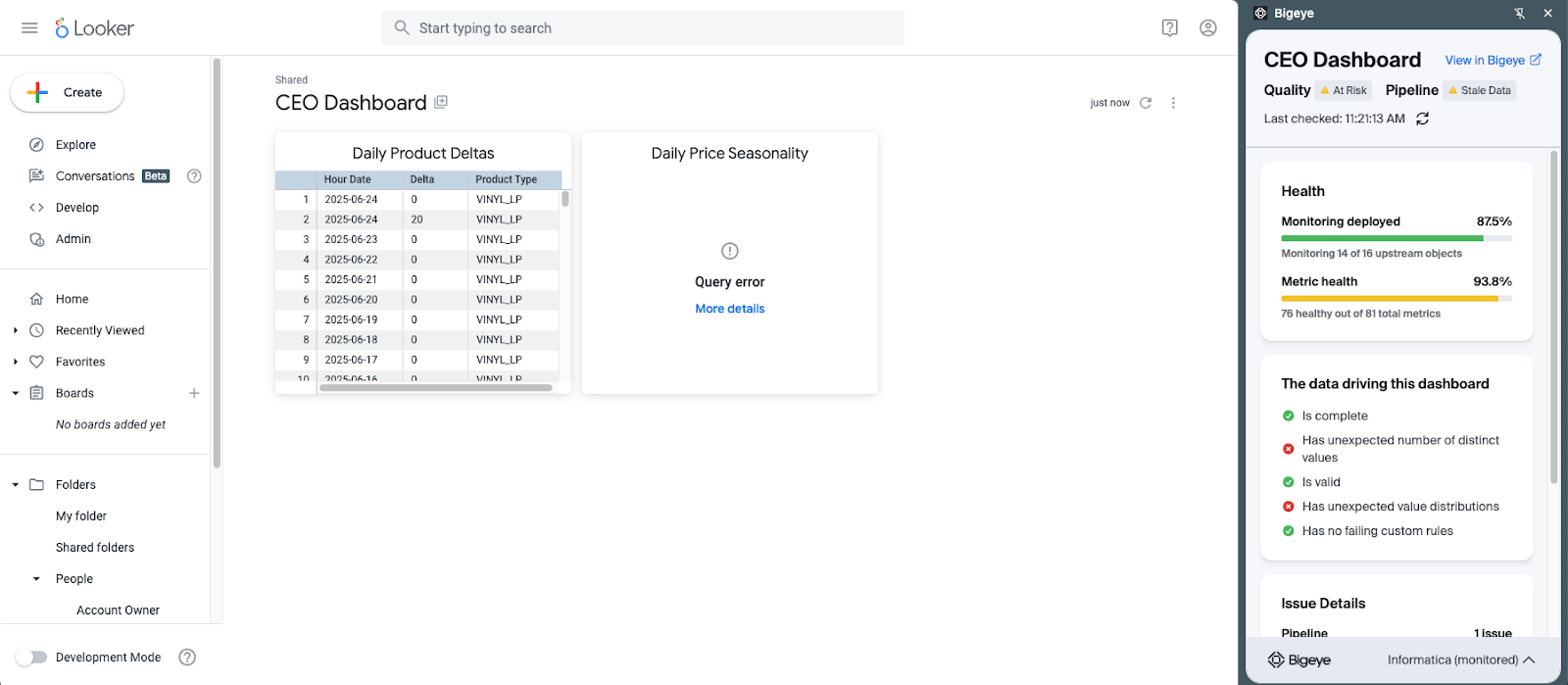Screen dimensions: 1568x685
Task: Click the Bigeye panel vertical scrollbar
Action: (1554, 317)
